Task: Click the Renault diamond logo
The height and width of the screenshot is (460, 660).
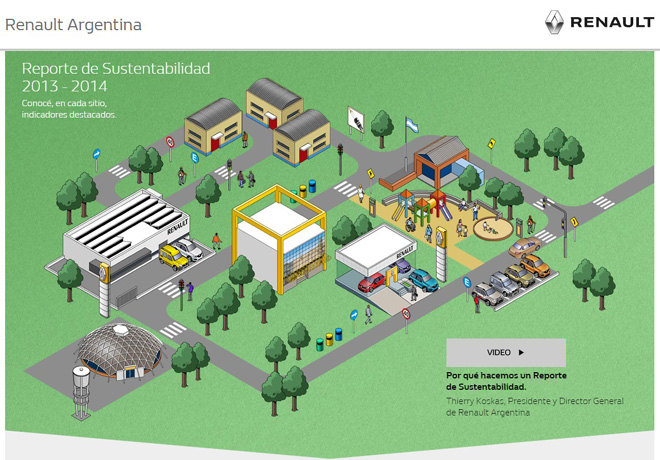Action: point(554,22)
